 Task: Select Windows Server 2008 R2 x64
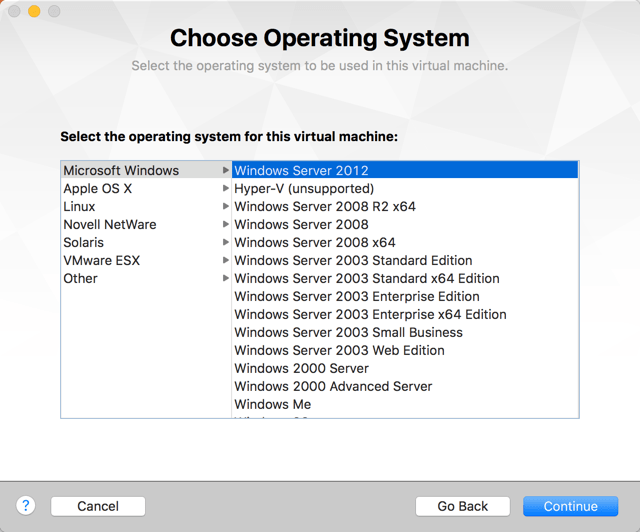pyautogui.click(x=325, y=207)
